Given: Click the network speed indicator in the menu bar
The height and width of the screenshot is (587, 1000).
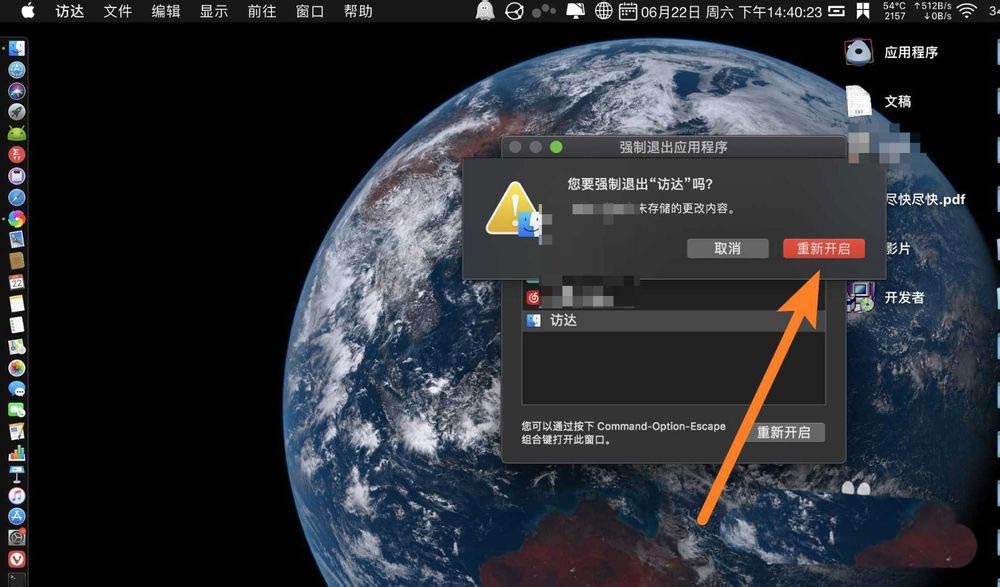Looking at the screenshot, I should (932, 11).
